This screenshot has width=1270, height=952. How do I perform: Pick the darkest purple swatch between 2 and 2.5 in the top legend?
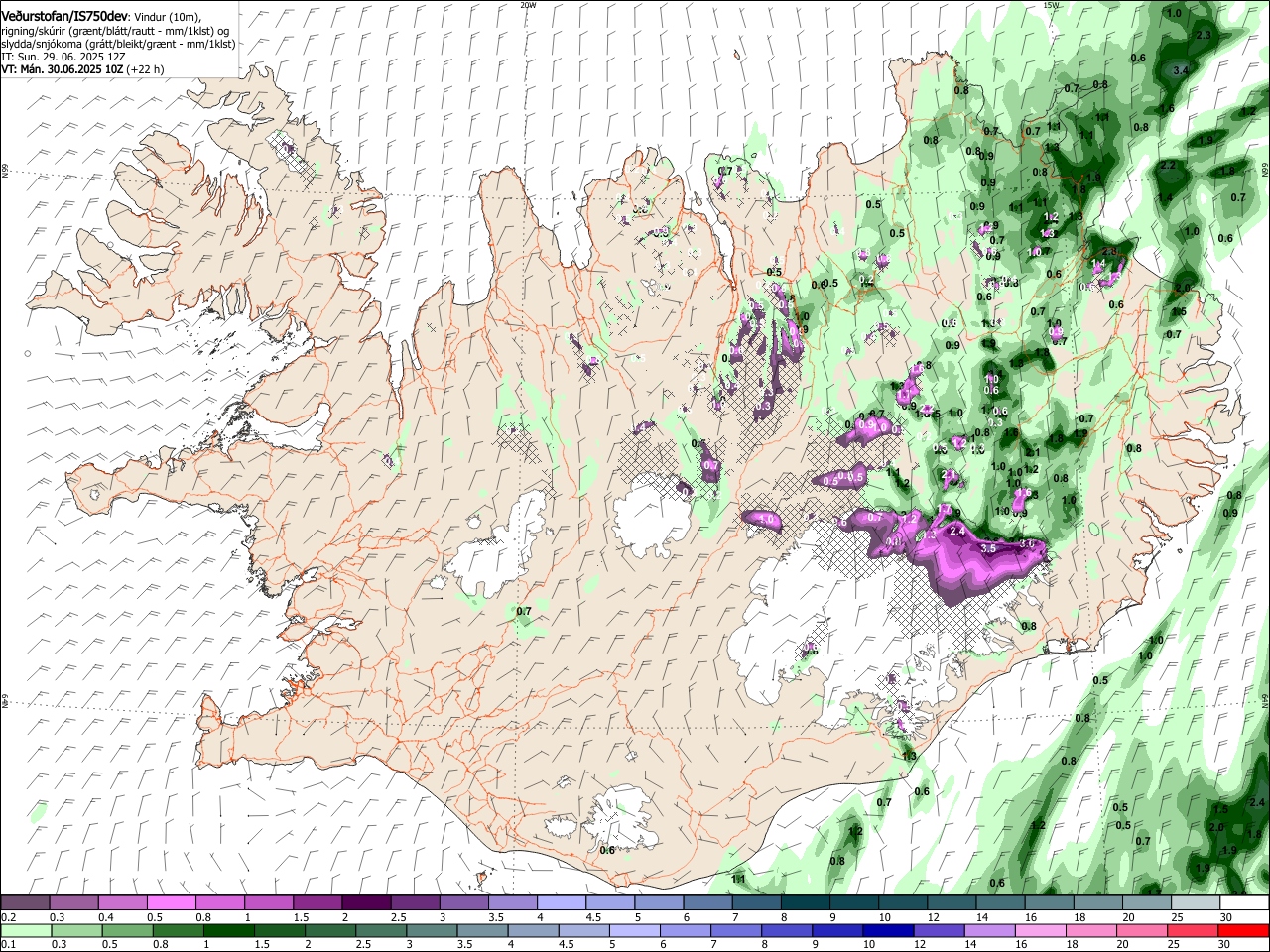click(366, 903)
